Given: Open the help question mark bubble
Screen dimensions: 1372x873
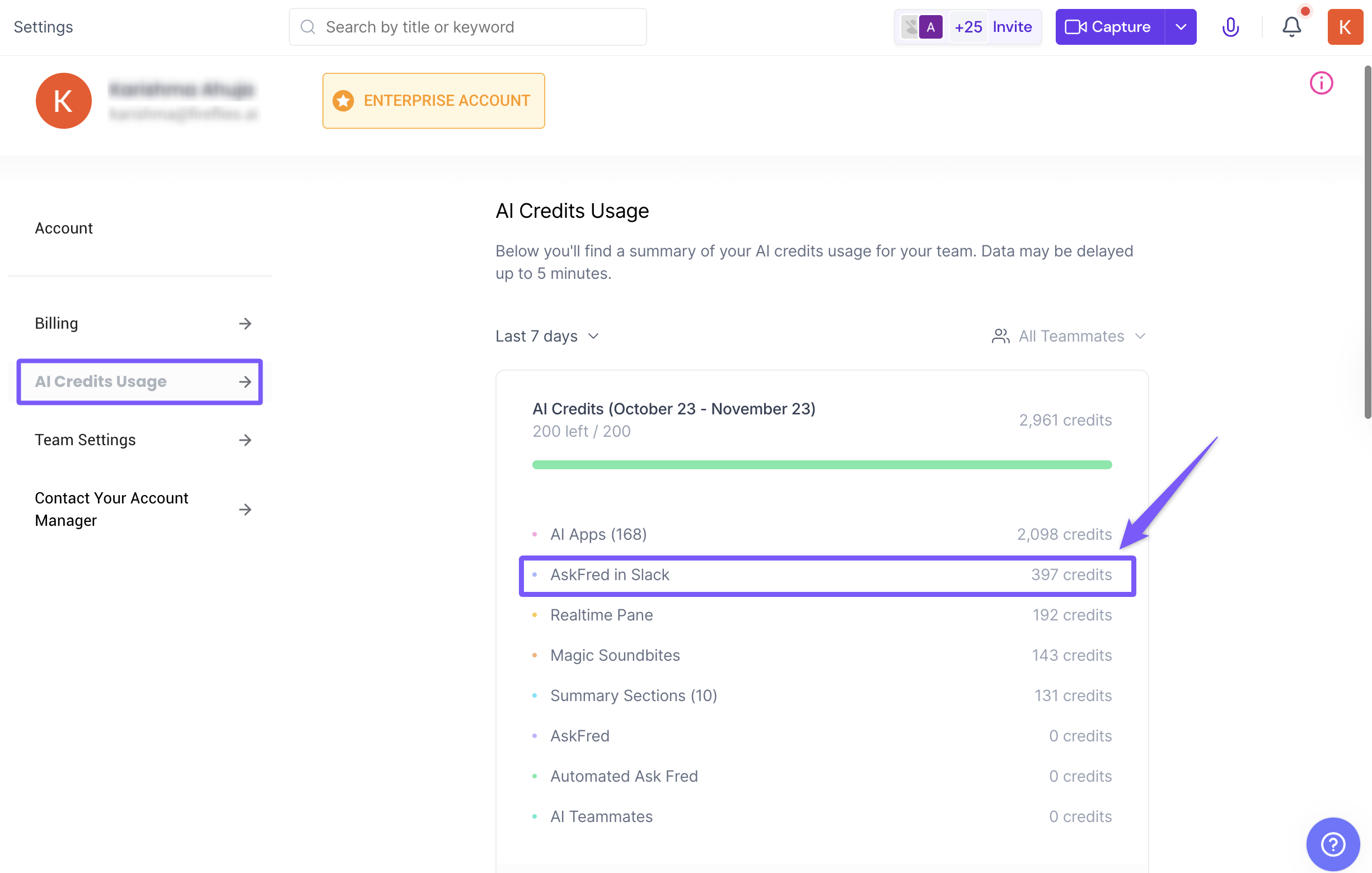Looking at the screenshot, I should pos(1332,844).
